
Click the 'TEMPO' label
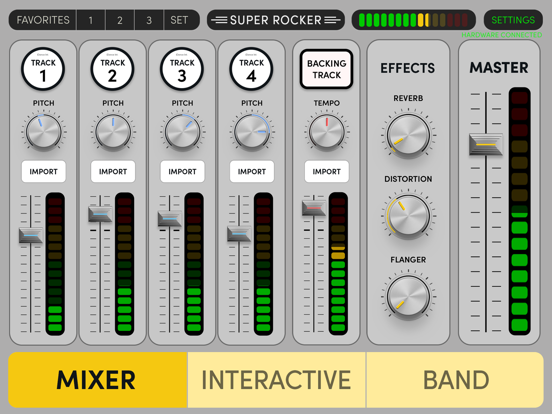(x=327, y=103)
